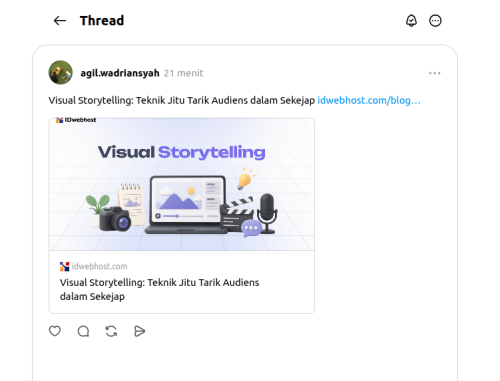500x381 pixels.
Task: Reply using the comment bubble icon
Action: [83, 331]
